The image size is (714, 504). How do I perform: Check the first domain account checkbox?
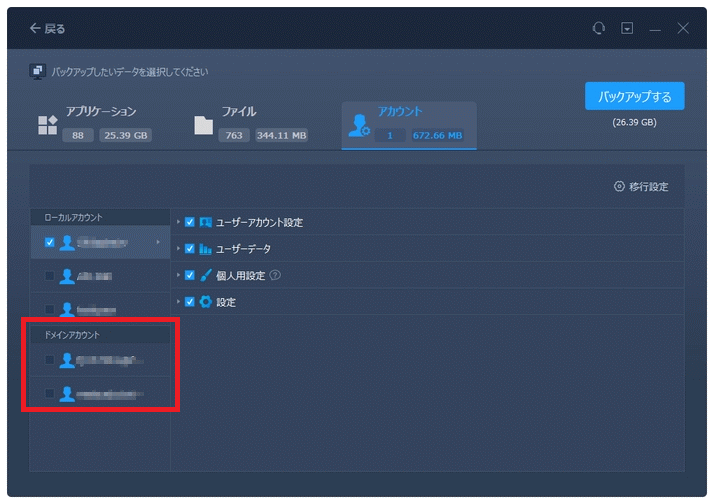(50, 360)
